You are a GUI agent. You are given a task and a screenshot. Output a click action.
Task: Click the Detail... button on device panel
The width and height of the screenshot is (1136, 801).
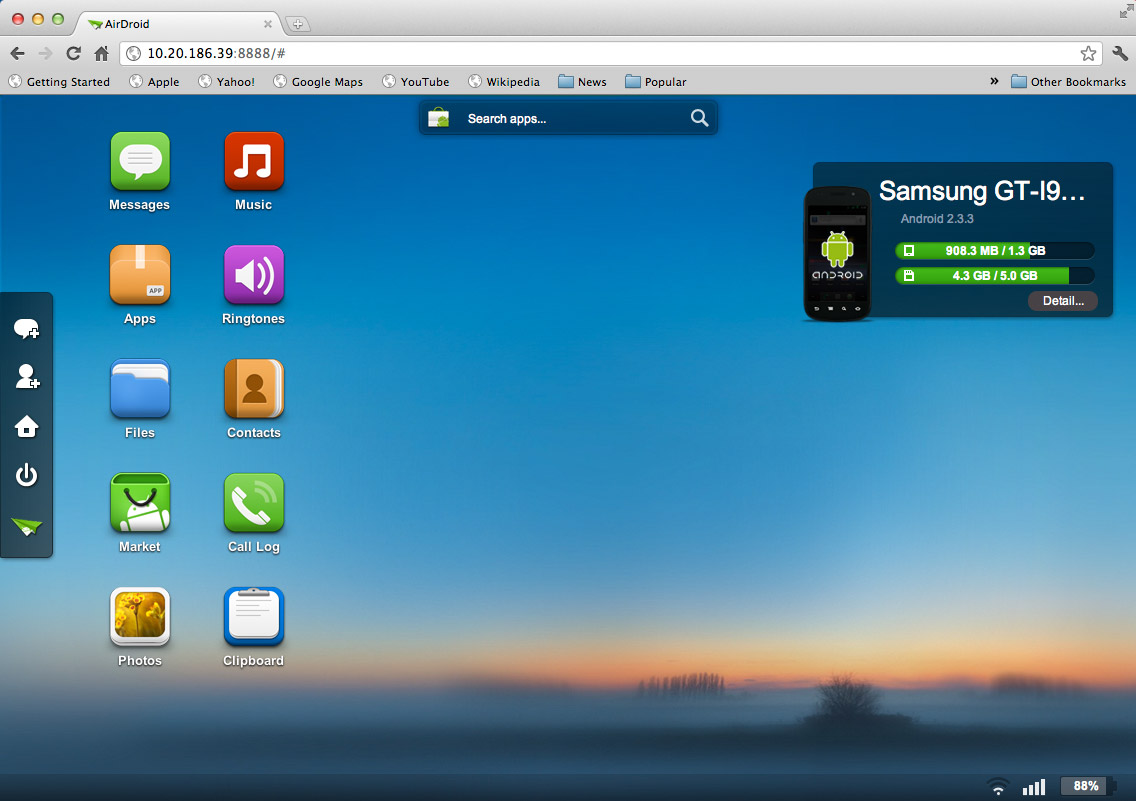[x=1063, y=300]
